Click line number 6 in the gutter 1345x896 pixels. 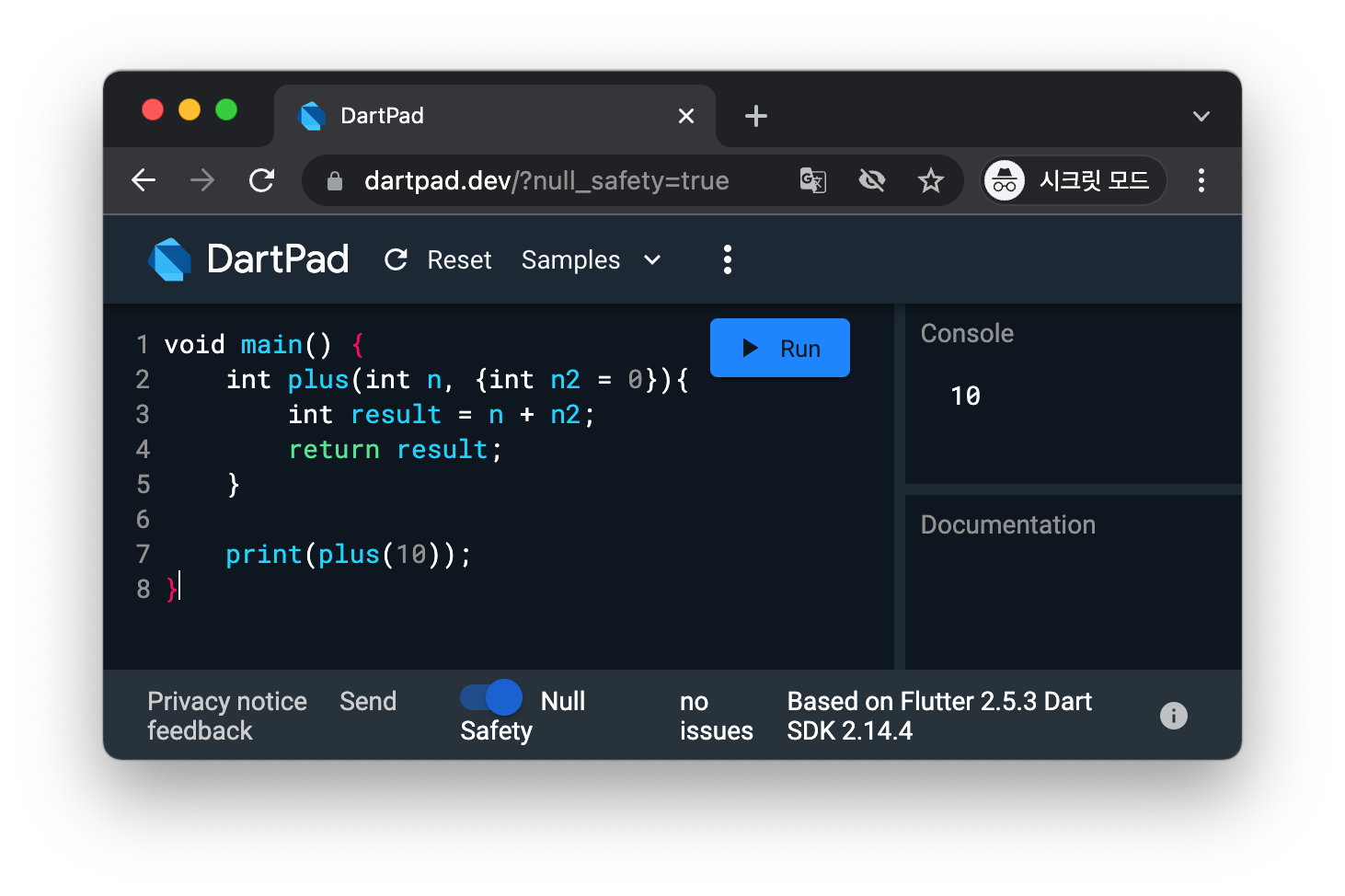143,520
